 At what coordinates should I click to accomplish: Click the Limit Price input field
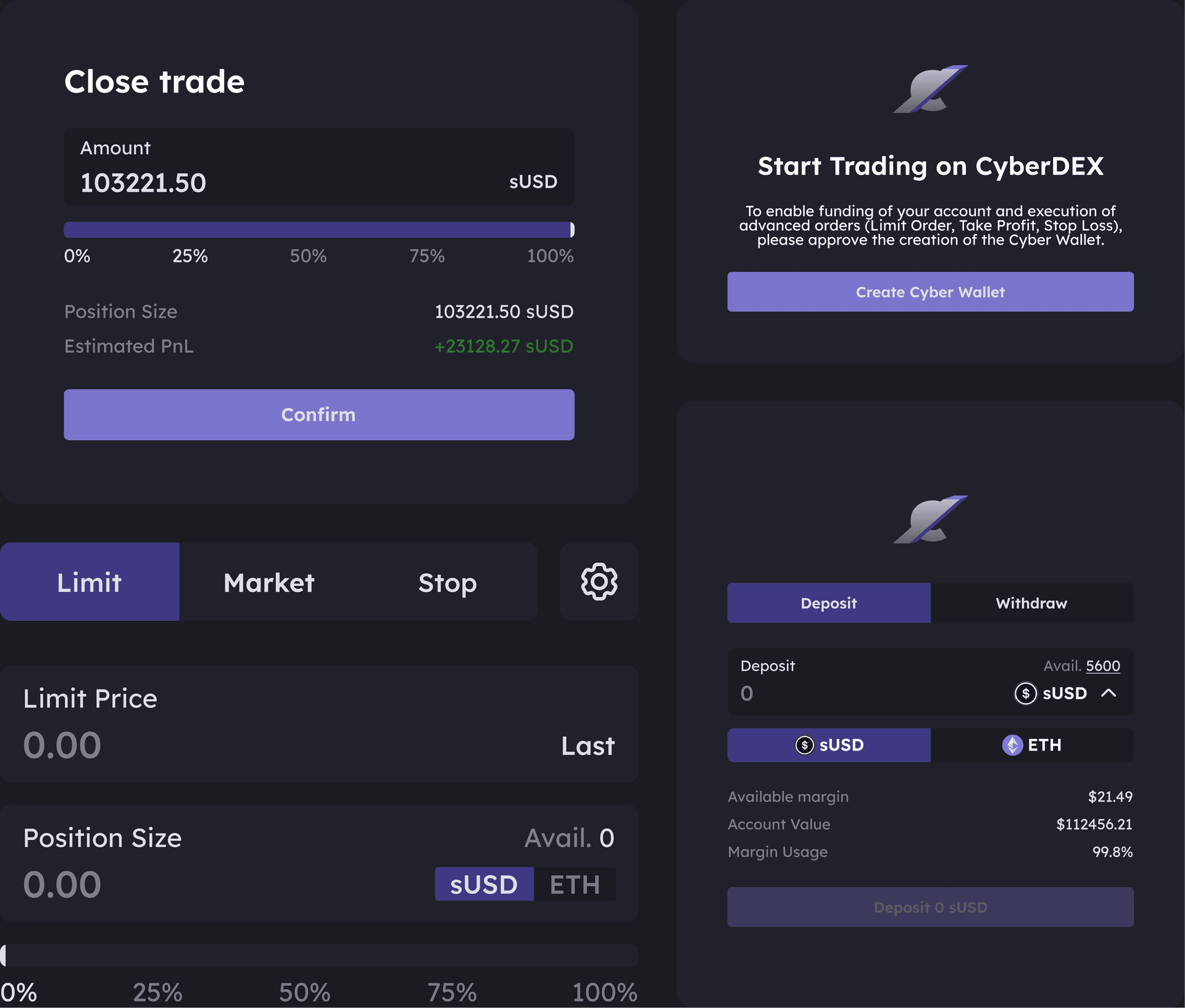click(185, 745)
